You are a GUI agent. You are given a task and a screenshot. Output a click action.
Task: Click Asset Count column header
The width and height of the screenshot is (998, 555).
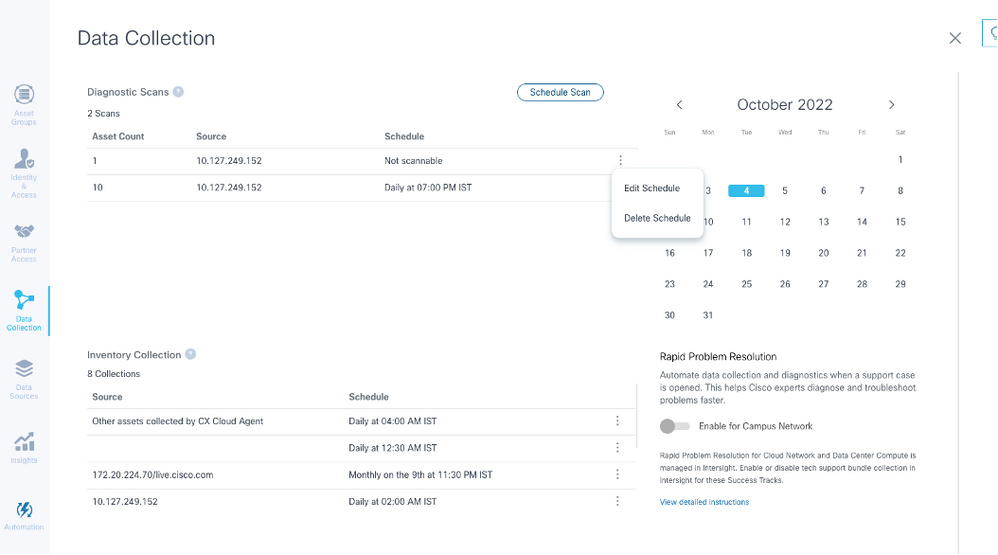[x=118, y=136]
